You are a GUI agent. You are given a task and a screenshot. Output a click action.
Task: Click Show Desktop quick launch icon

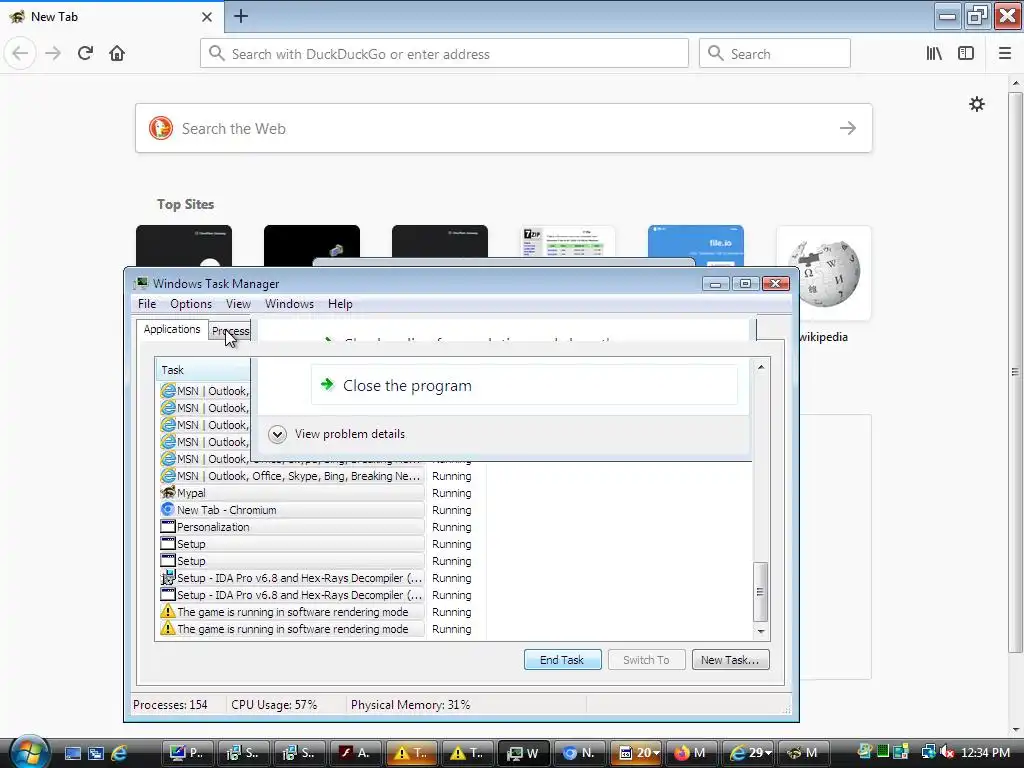72,753
